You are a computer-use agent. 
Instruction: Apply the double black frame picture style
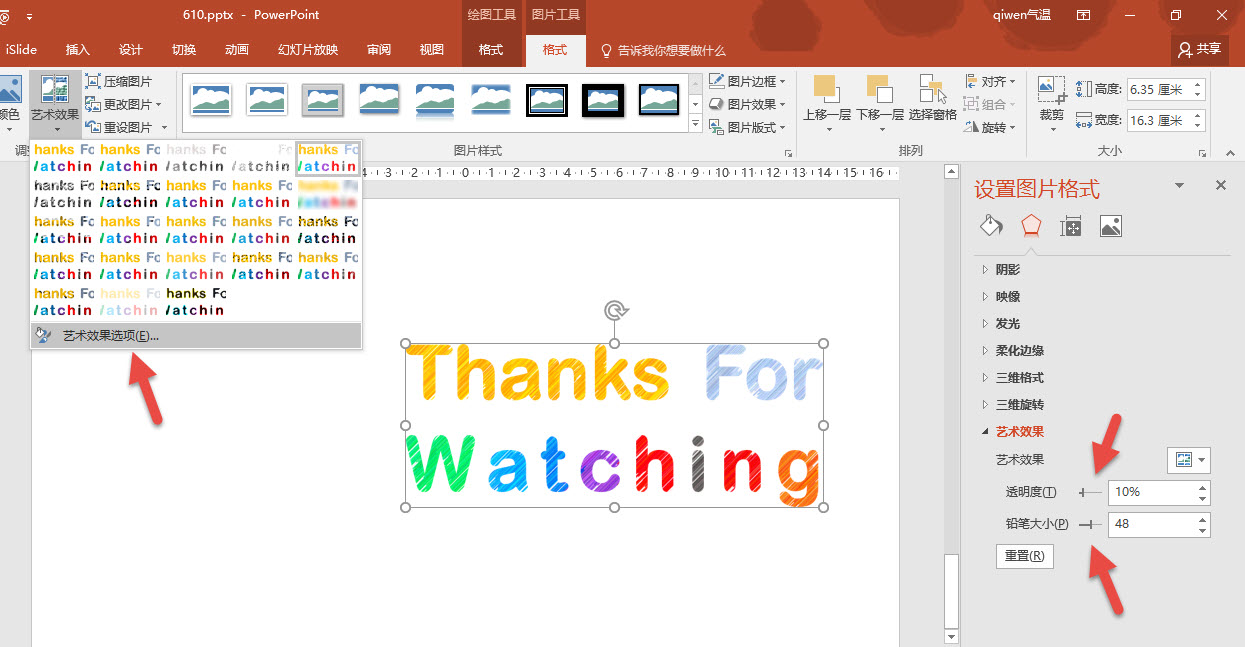(x=547, y=99)
